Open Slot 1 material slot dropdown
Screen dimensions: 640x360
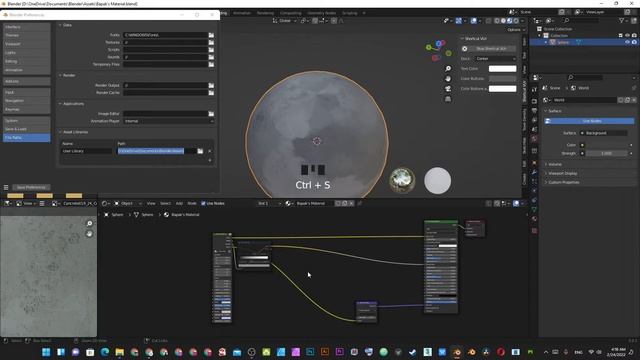(268, 203)
